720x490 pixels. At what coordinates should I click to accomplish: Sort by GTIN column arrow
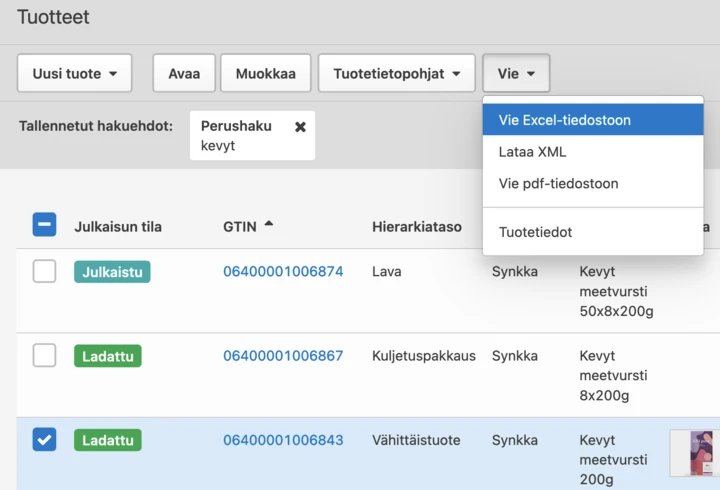pyautogui.click(x=268, y=226)
